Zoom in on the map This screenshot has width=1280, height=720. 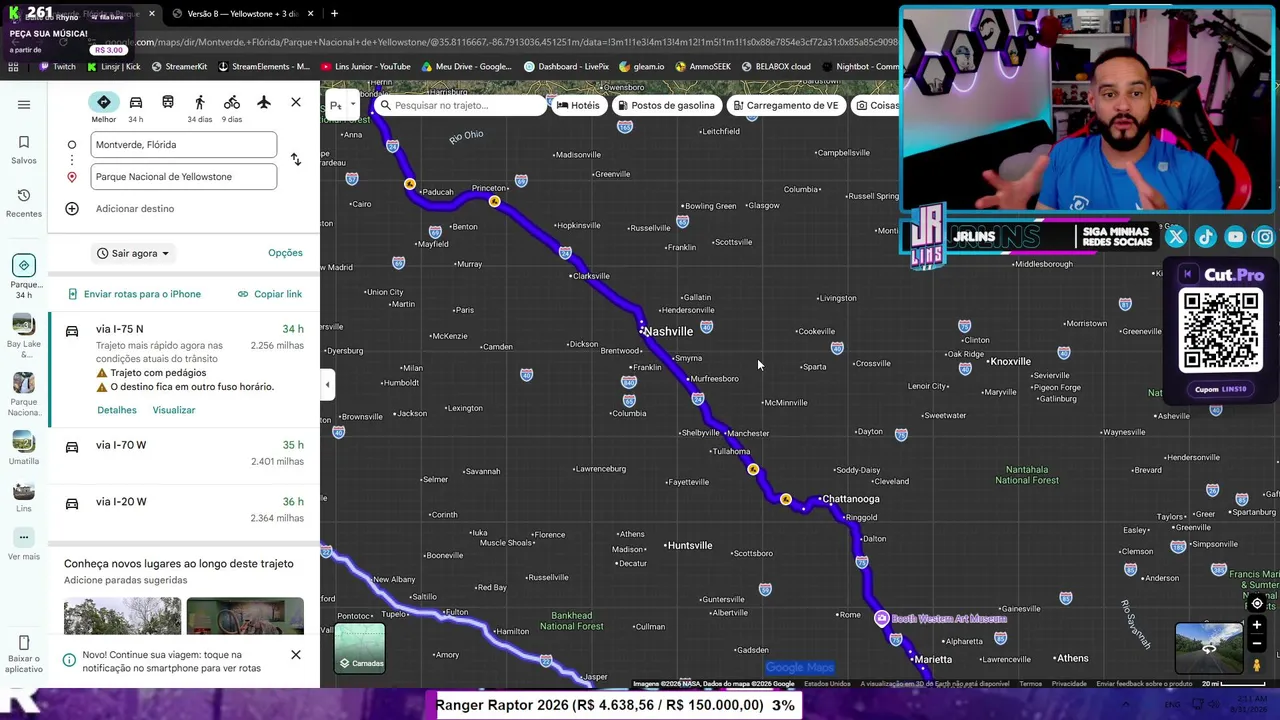(x=1257, y=625)
